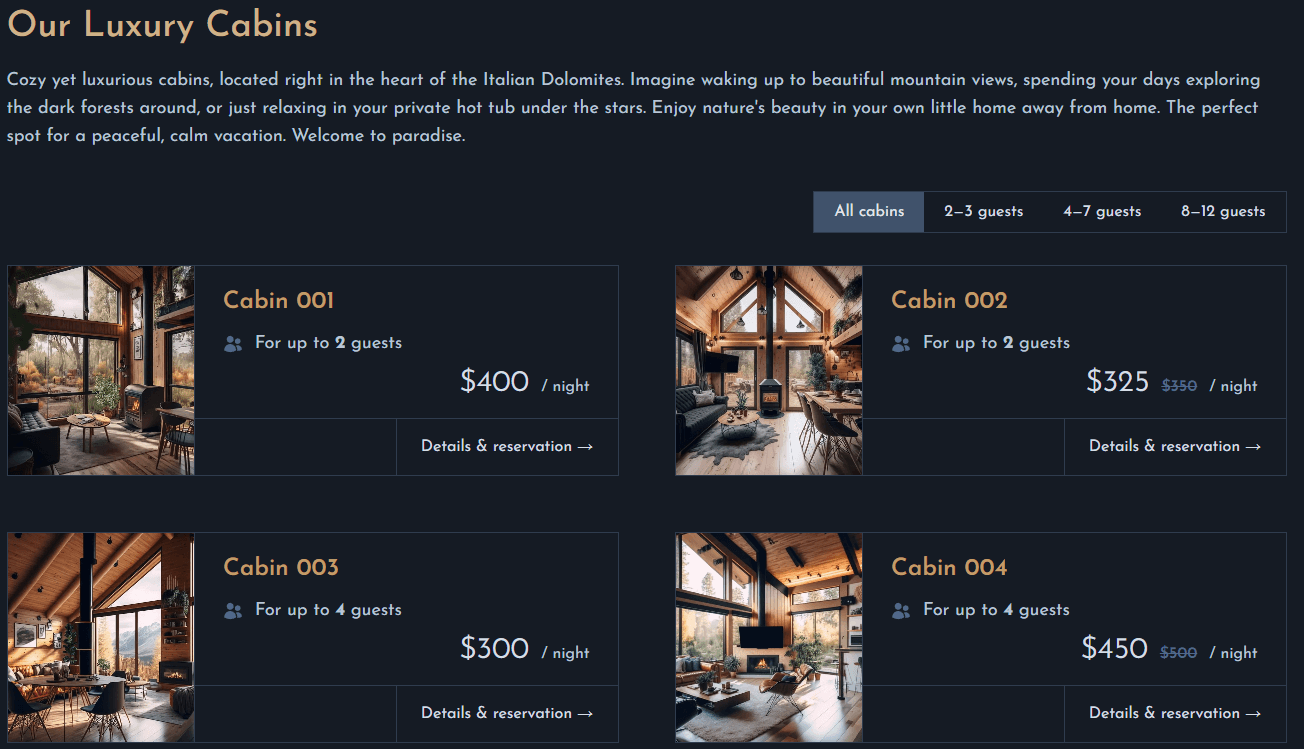Click the Cabin 004 heading
1304x749 pixels.
(x=949, y=567)
